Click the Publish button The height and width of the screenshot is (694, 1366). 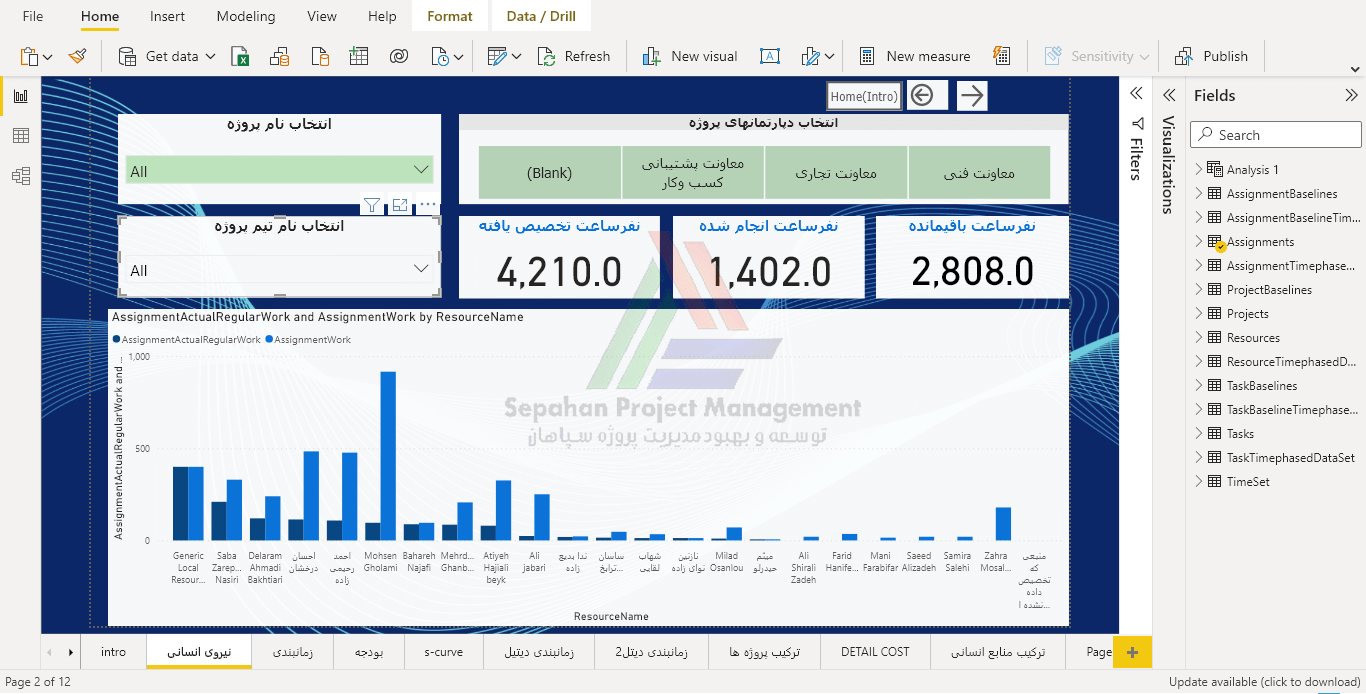point(1212,56)
